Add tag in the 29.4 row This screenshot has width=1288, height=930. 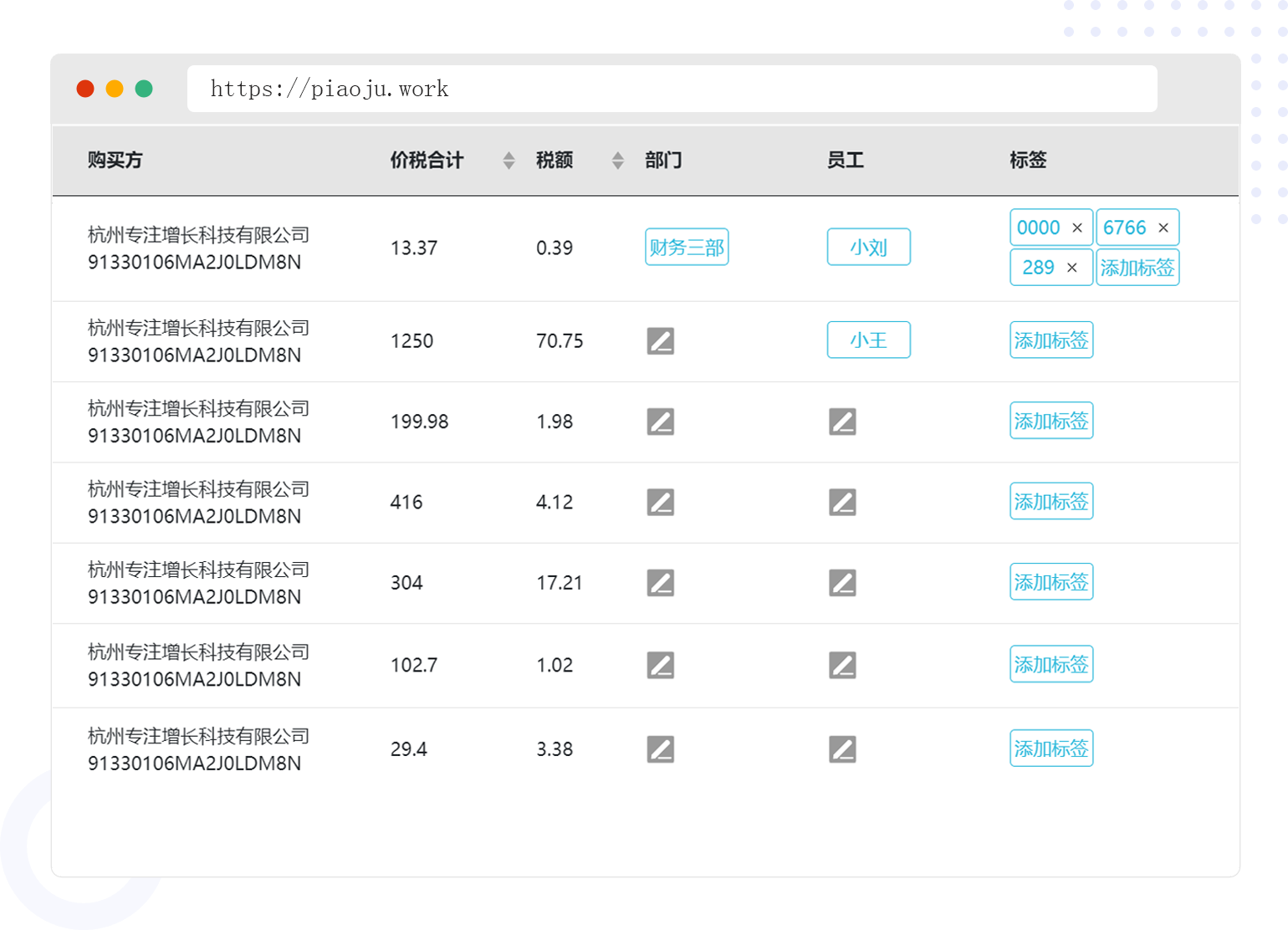pyautogui.click(x=1051, y=749)
